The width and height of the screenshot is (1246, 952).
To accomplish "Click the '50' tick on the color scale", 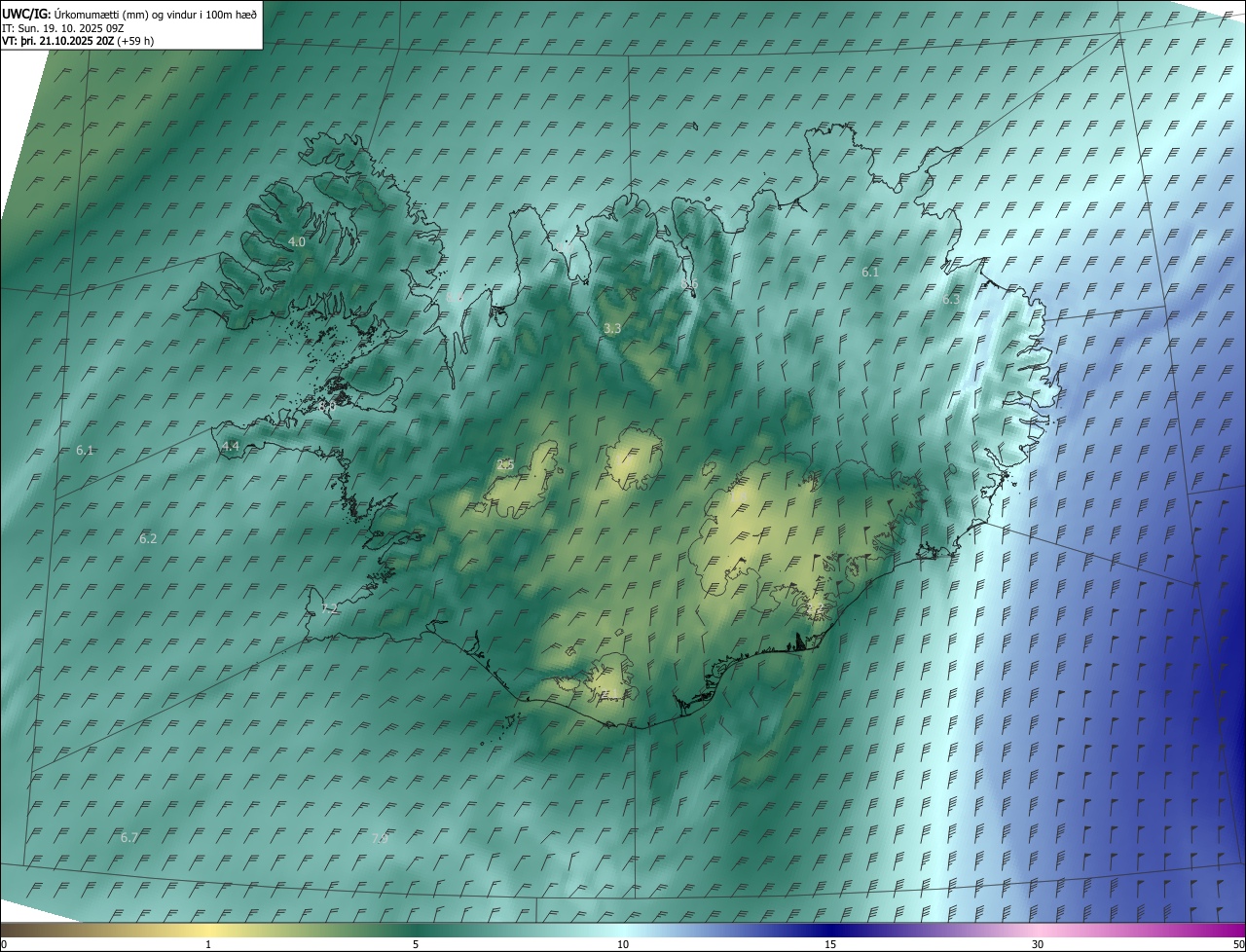I will tap(1239, 944).
